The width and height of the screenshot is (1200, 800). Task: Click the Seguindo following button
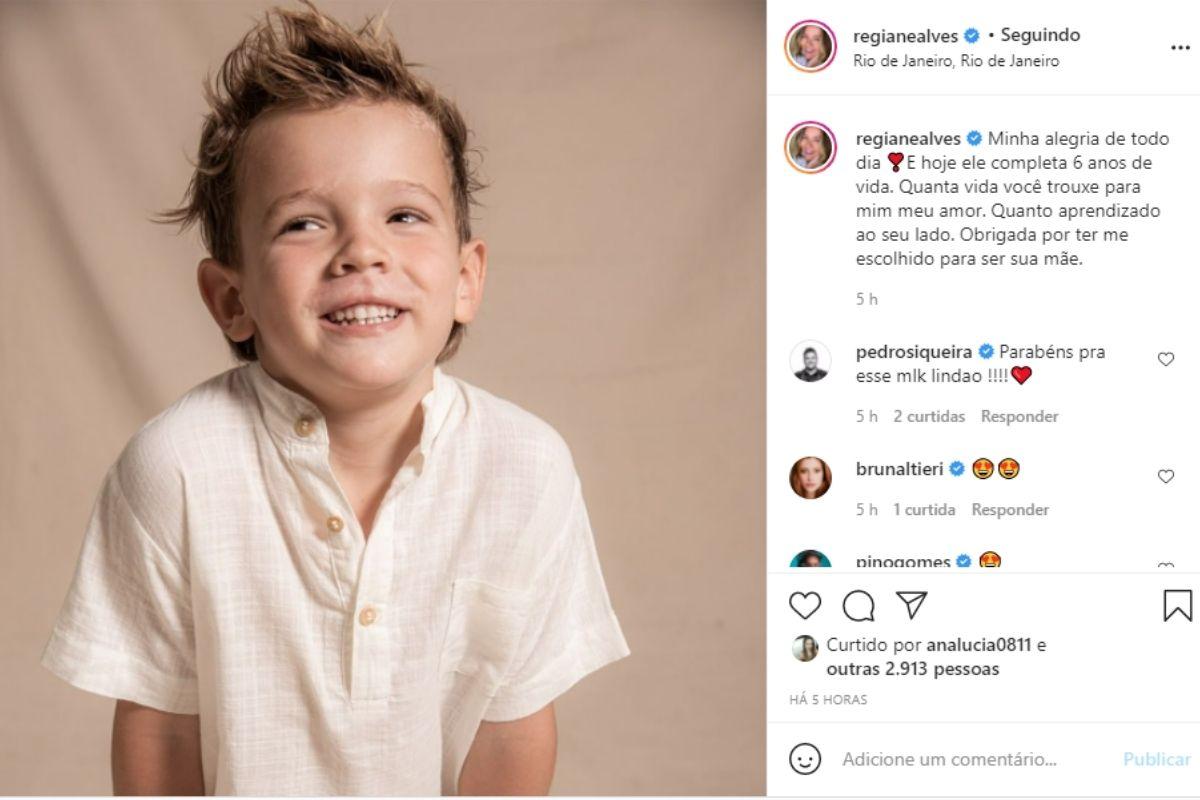tap(1040, 35)
